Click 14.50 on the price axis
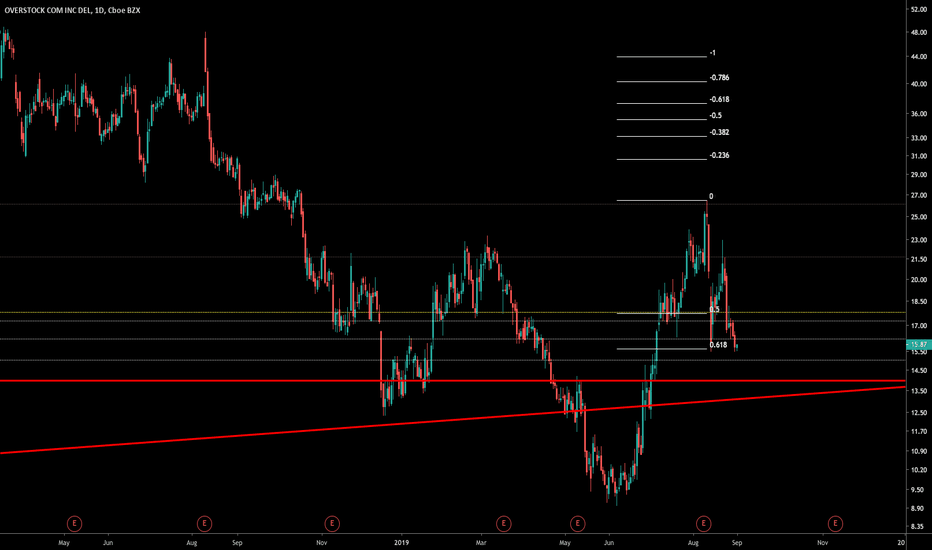The height and width of the screenshot is (550, 932). click(x=919, y=371)
